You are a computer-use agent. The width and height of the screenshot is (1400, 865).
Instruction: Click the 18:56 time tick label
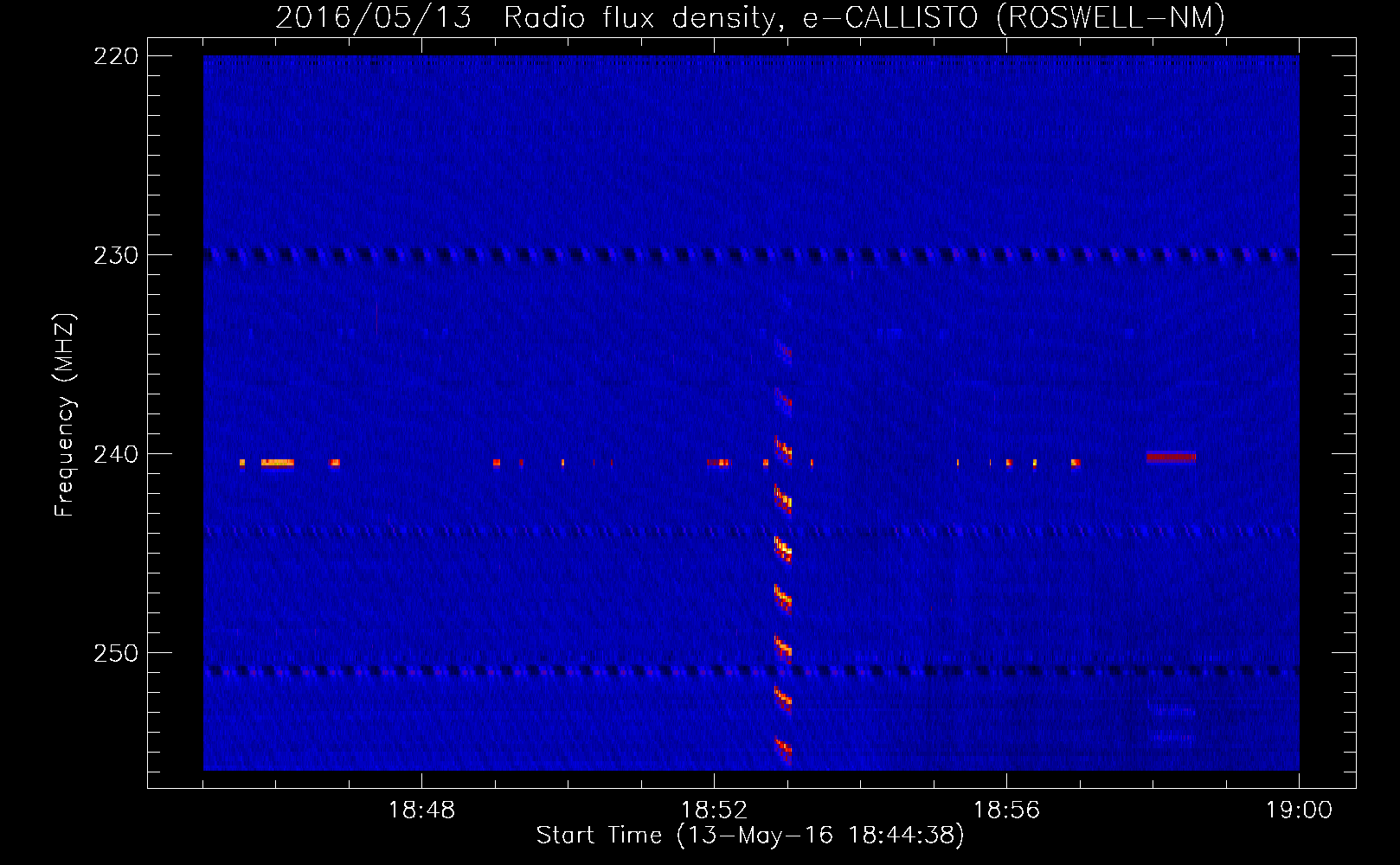coord(1007,811)
